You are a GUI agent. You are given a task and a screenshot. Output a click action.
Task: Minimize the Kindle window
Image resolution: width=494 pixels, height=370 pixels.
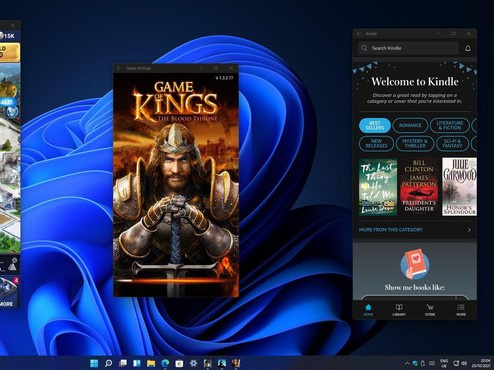click(x=439, y=34)
